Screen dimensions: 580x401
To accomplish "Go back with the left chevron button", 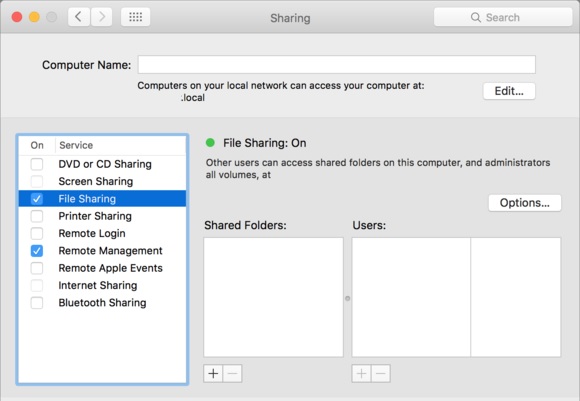I will pyautogui.click(x=78, y=17).
